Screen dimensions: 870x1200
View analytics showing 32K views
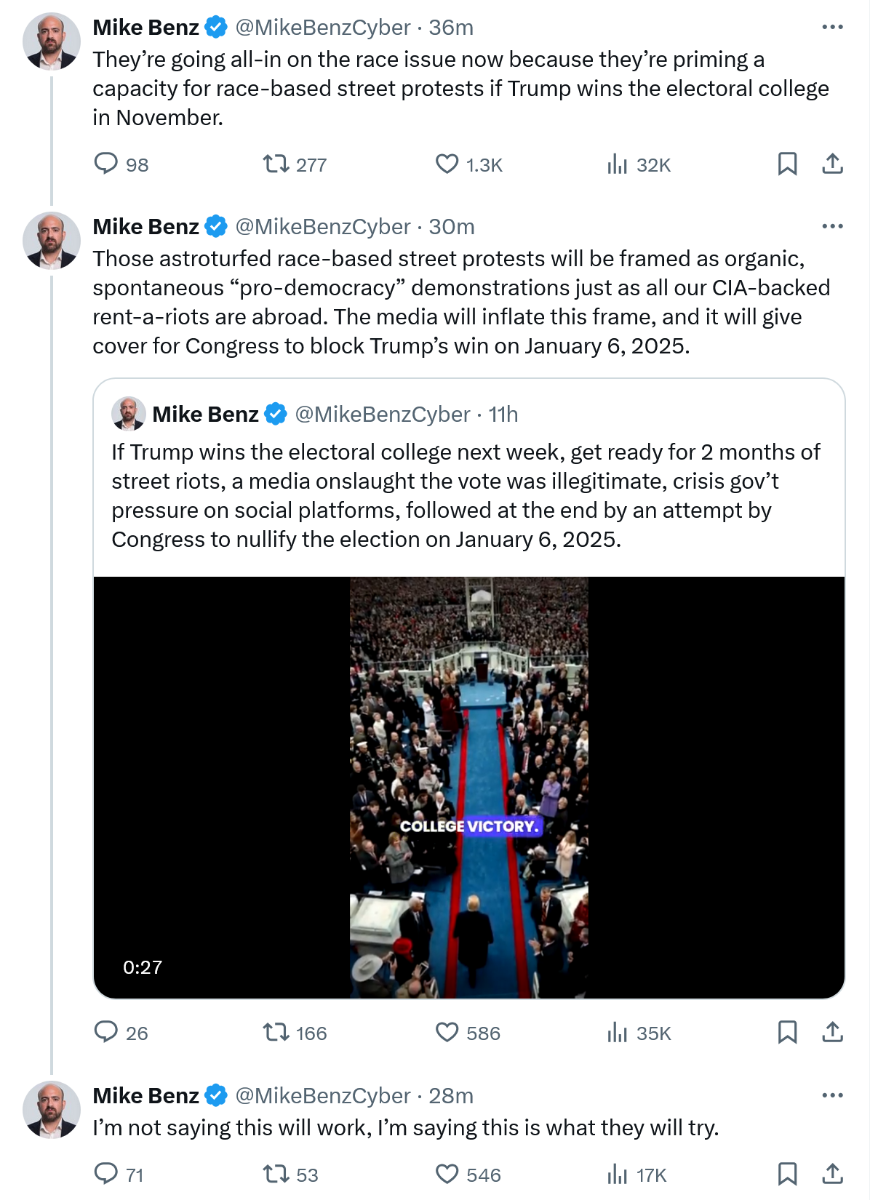pyautogui.click(x=617, y=164)
